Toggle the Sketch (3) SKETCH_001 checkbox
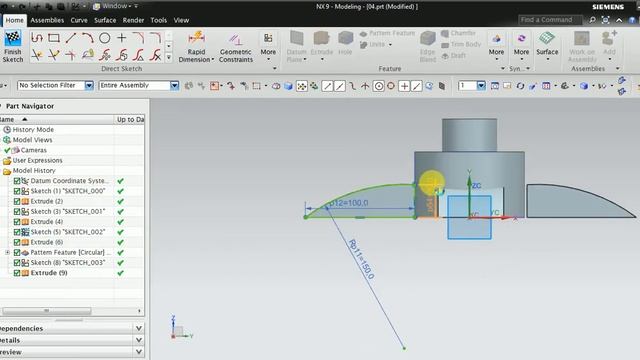The height and width of the screenshot is (360, 640). (x=17, y=211)
